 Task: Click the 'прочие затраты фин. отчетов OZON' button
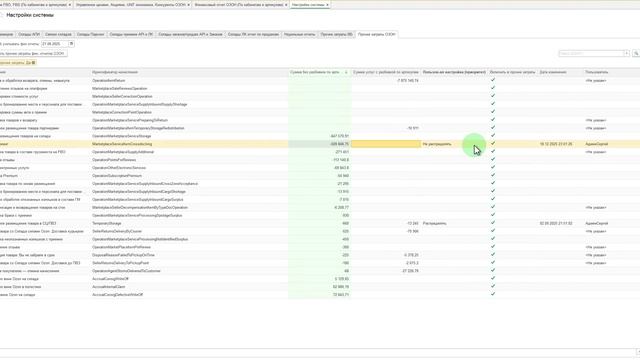33,53
